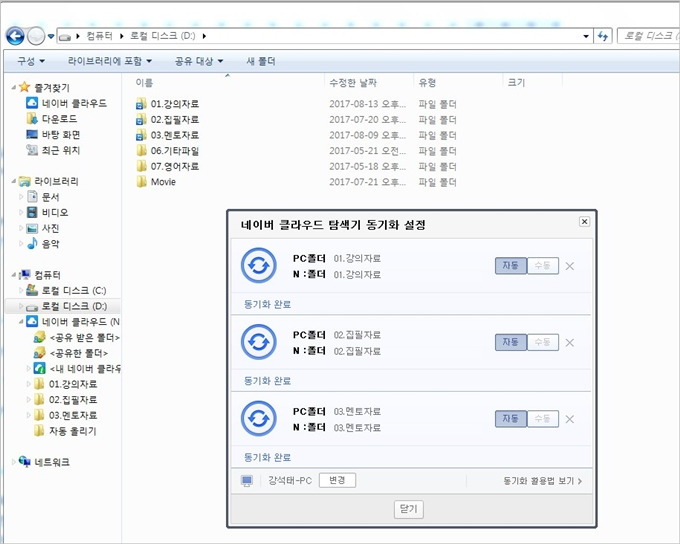Click the 즐겨찾기 star icon

coord(25,87)
